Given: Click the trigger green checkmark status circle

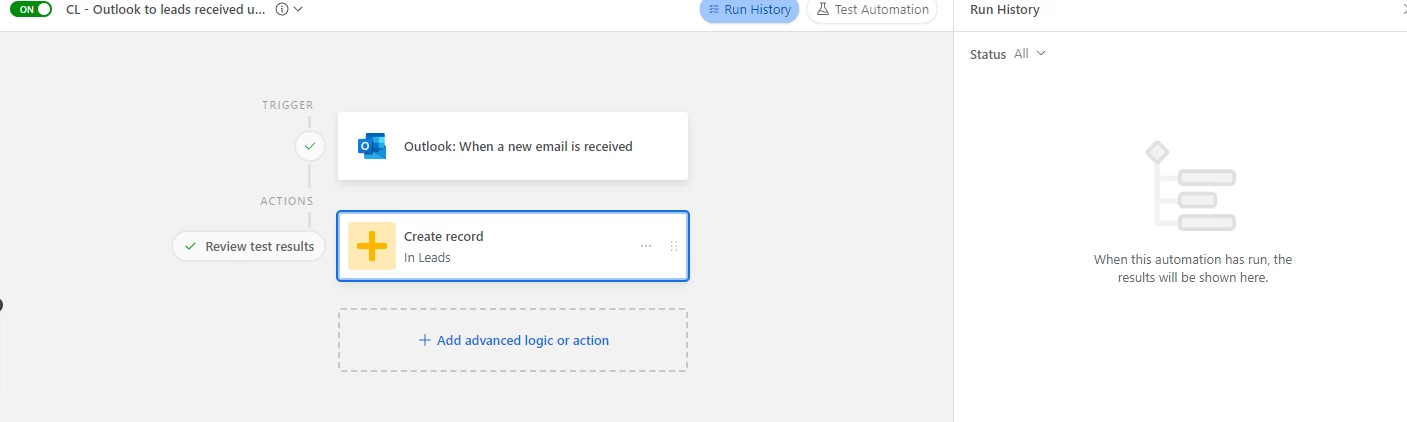Looking at the screenshot, I should pyautogui.click(x=310, y=146).
